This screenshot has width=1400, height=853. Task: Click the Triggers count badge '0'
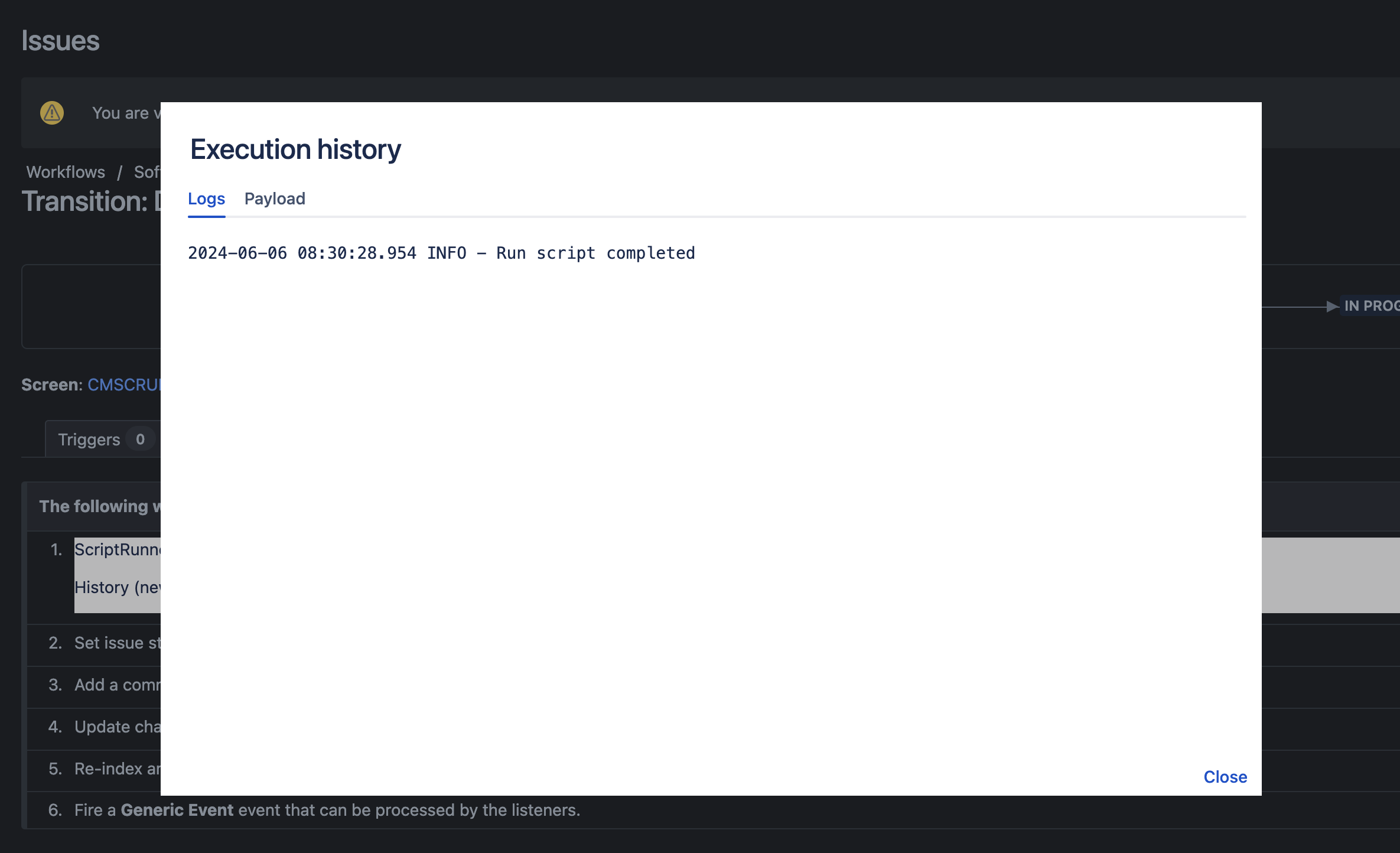click(x=140, y=439)
